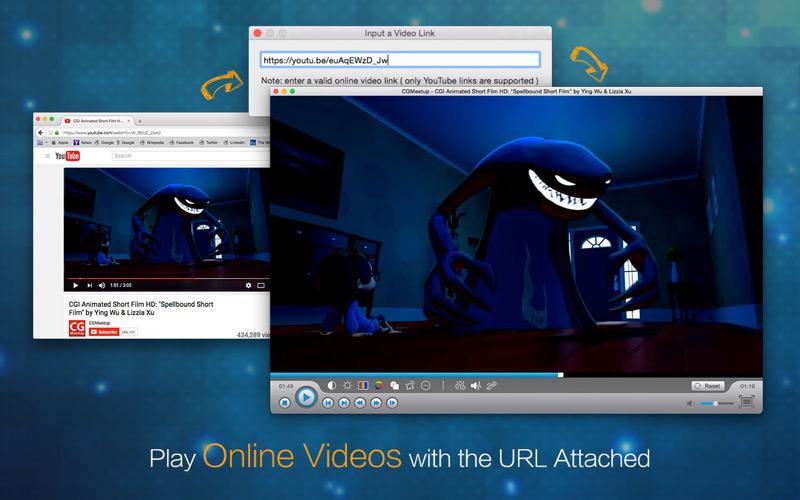Reset video adjustments with Reset button

[x=708, y=386]
